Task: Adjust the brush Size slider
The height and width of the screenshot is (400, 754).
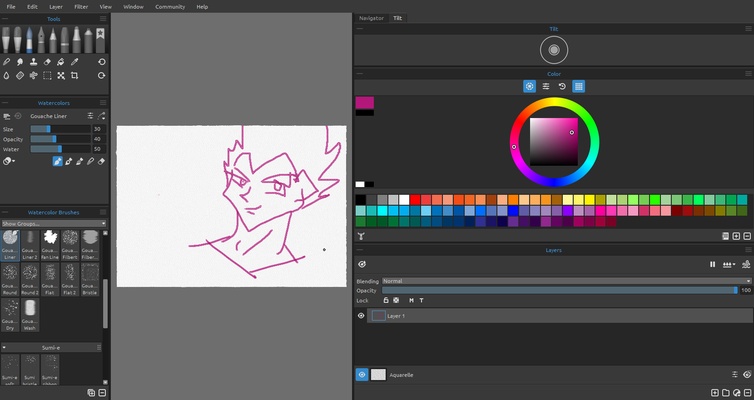Action: coord(61,129)
